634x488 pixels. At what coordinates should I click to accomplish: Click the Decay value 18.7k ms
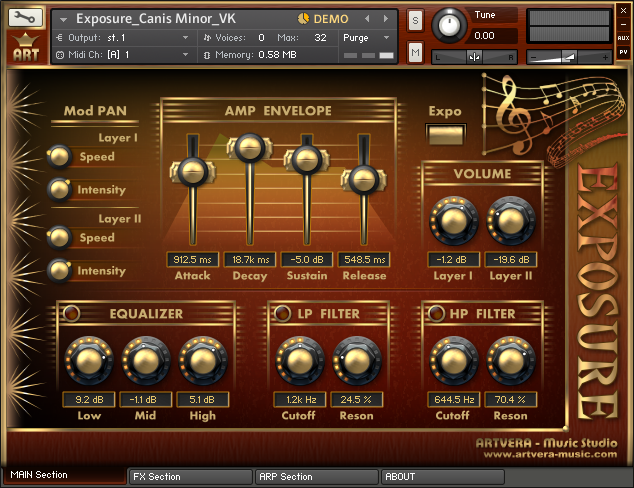click(250, 259)
